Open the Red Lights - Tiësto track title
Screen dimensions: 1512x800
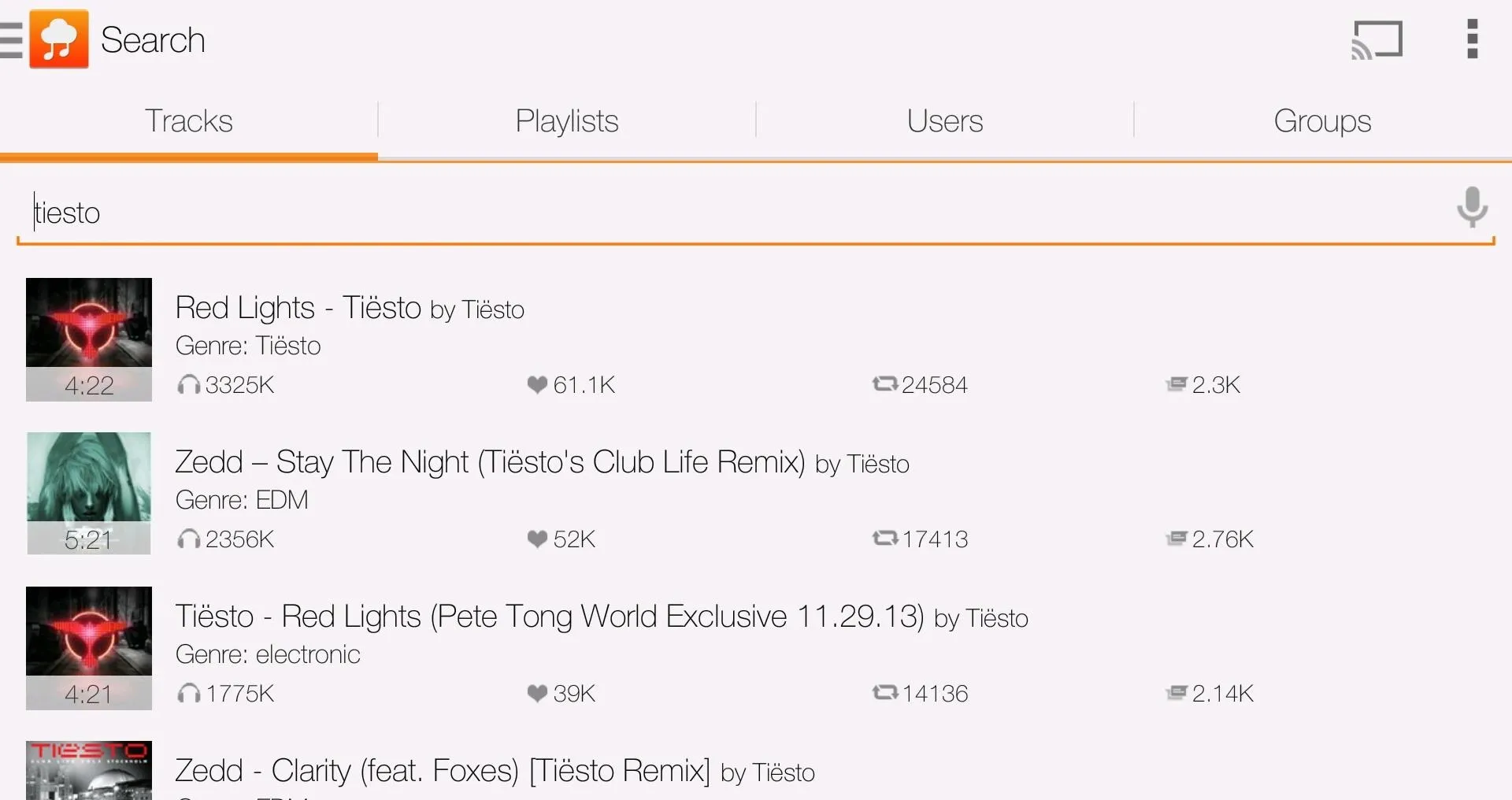point(298,308)
